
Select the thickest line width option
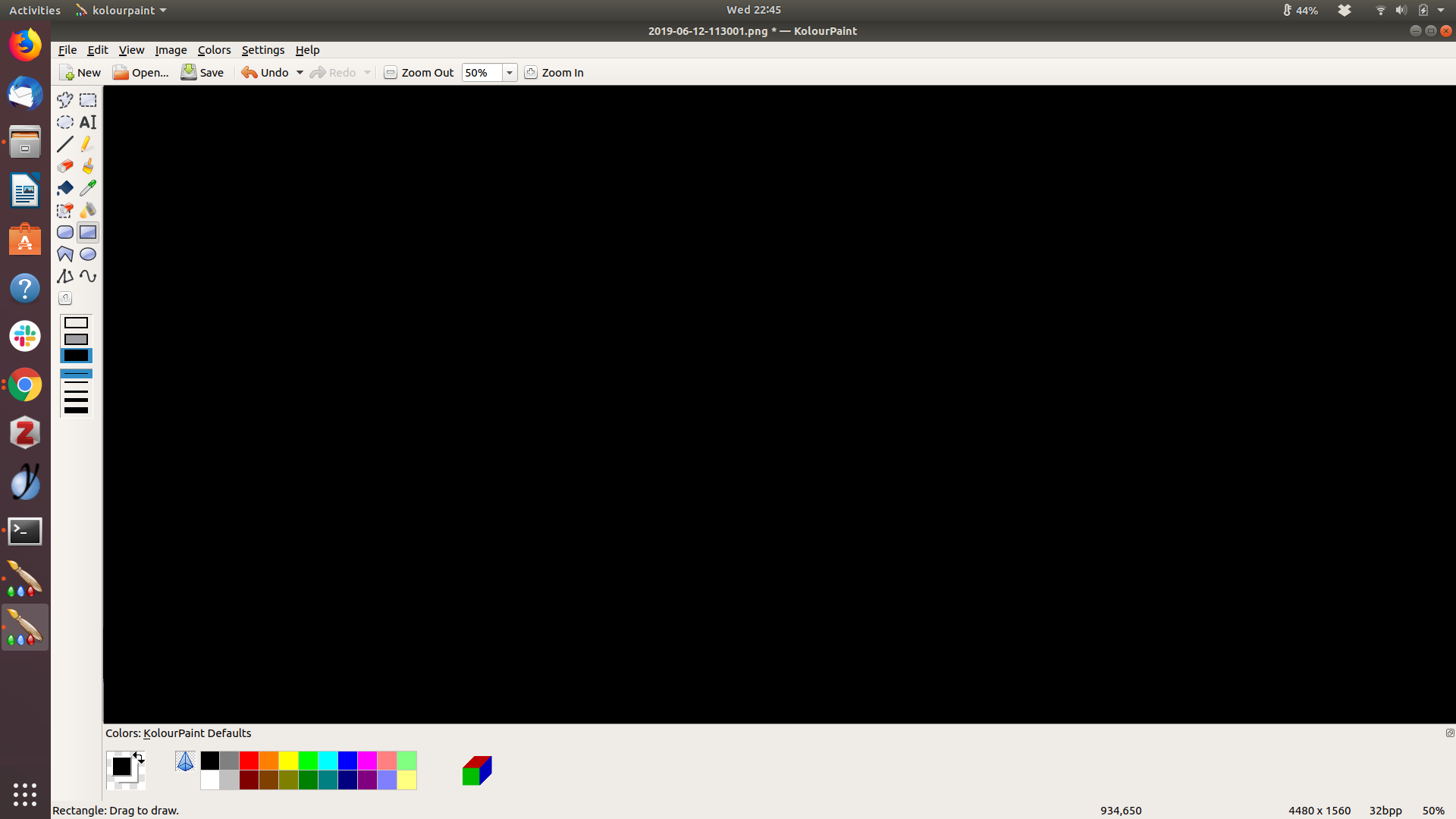(76, 410)
